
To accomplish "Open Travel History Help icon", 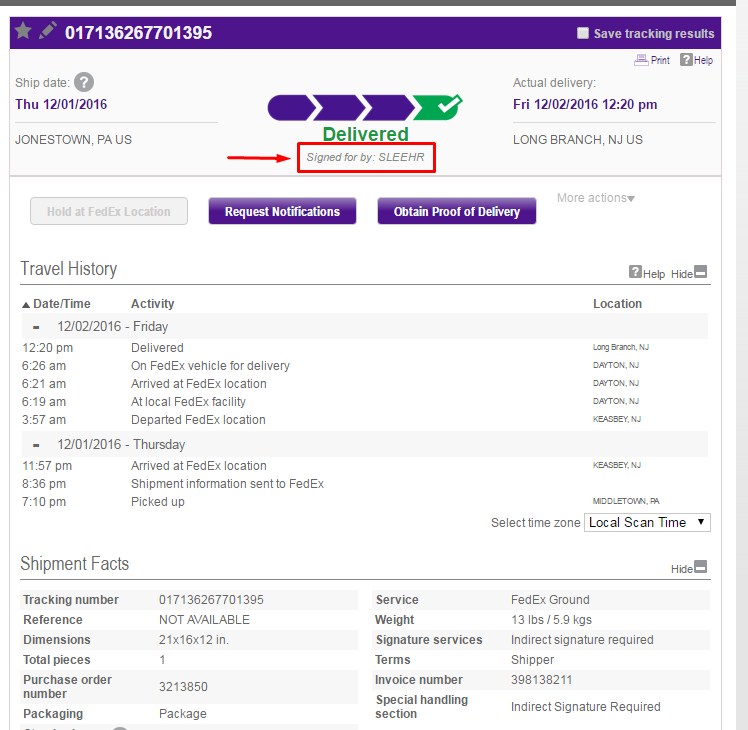I will point(646,273).
